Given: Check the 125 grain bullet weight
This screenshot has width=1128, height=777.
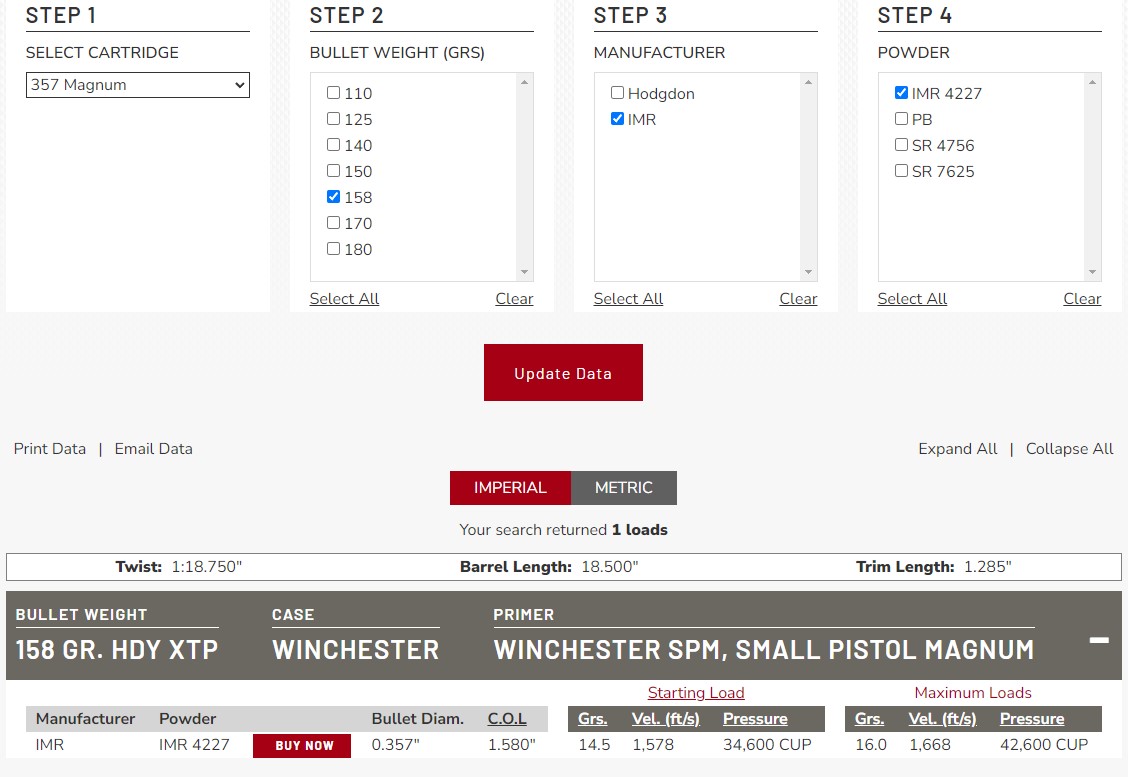Looking at the screenshot, I should (x=334, y=119).
